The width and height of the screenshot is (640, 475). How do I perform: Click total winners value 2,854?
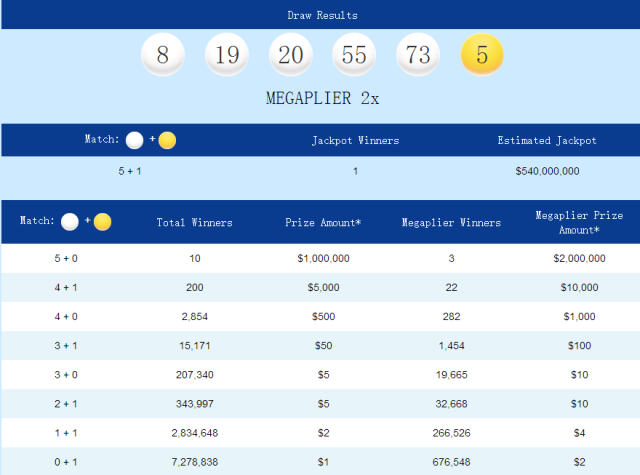coord(195,317)
